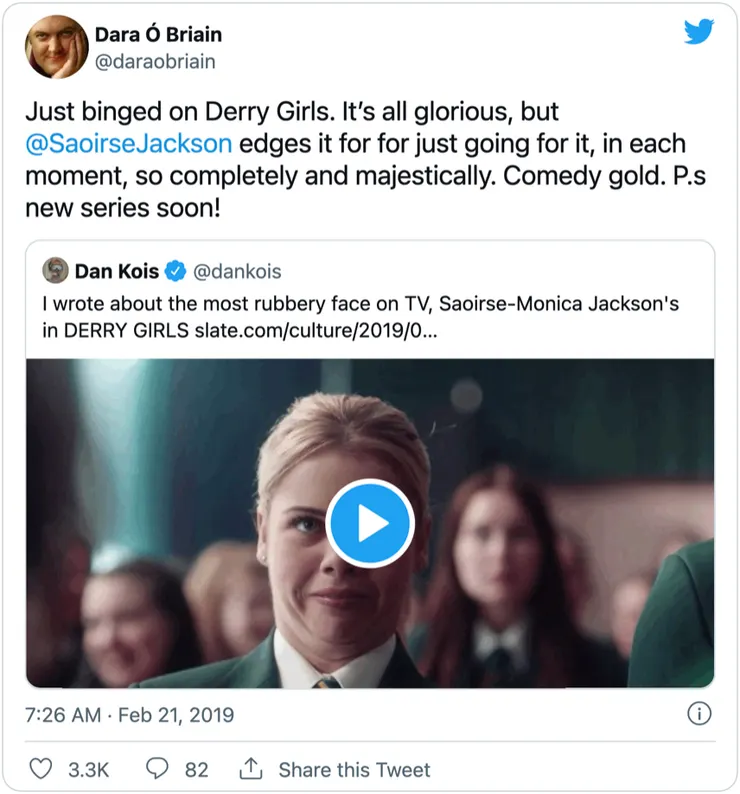Click the Dara Ó Briain display name
This screenshot has height=794, width=740.
coord(158,35)
